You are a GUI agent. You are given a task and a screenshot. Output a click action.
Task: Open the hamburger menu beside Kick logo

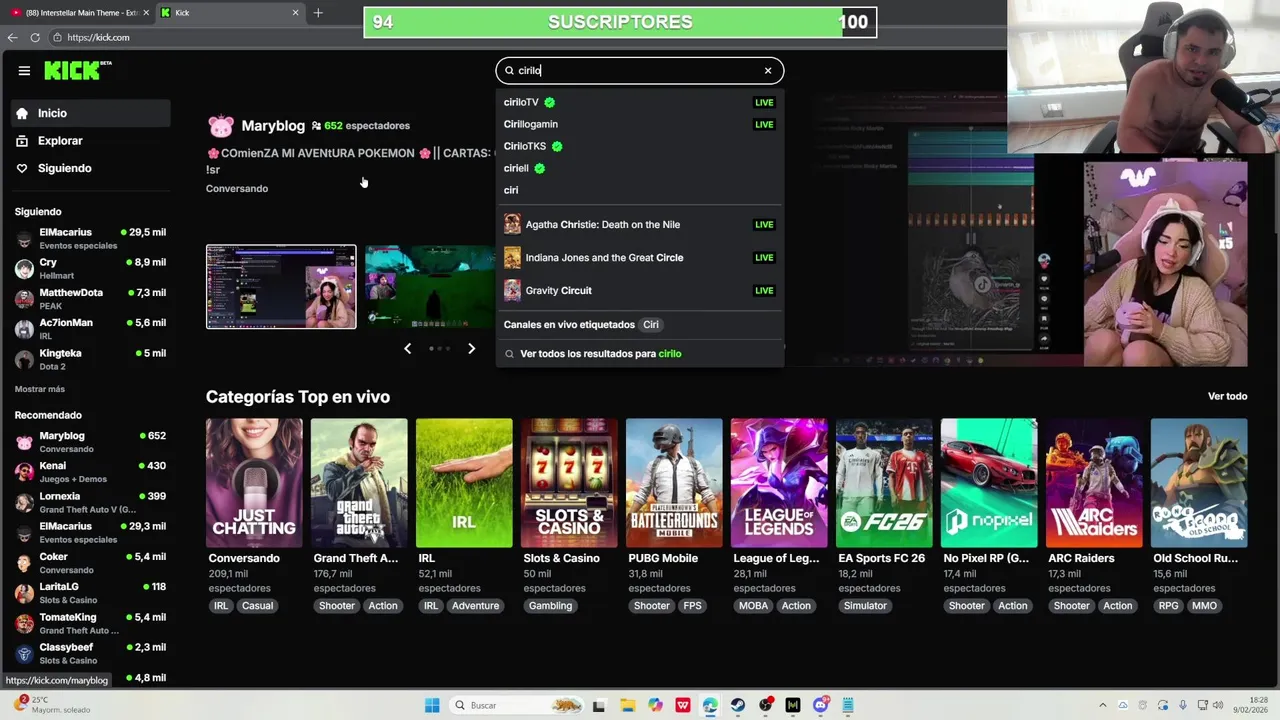[24, 71]
